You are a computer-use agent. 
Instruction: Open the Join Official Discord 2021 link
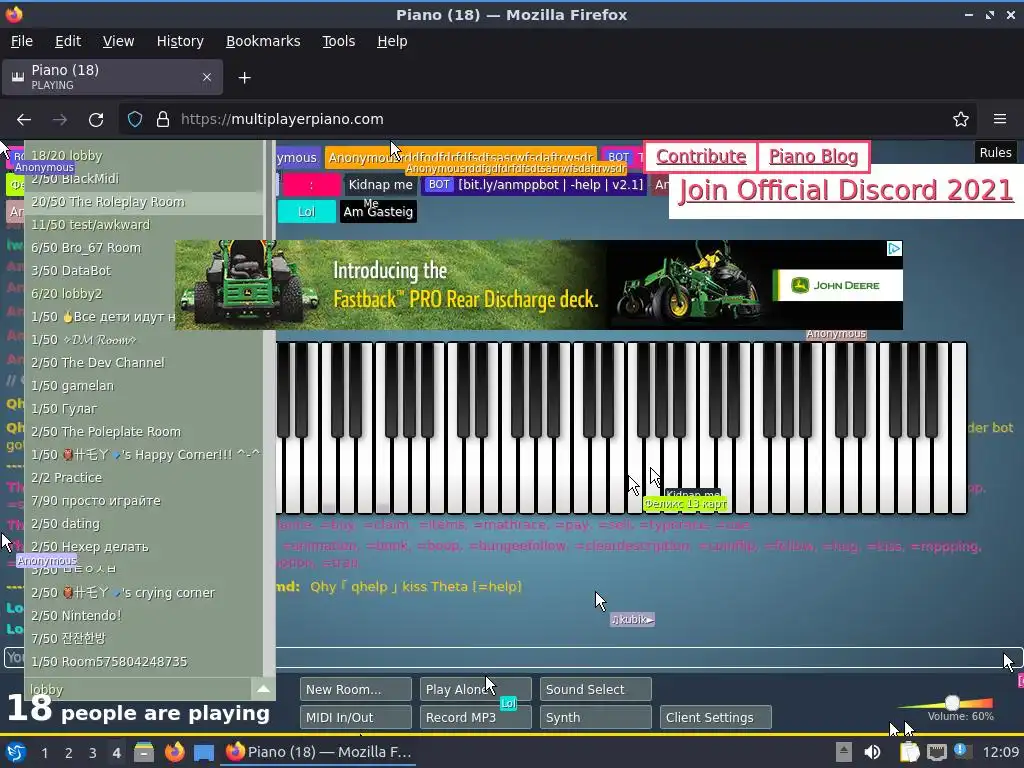(x=846, y=191)
